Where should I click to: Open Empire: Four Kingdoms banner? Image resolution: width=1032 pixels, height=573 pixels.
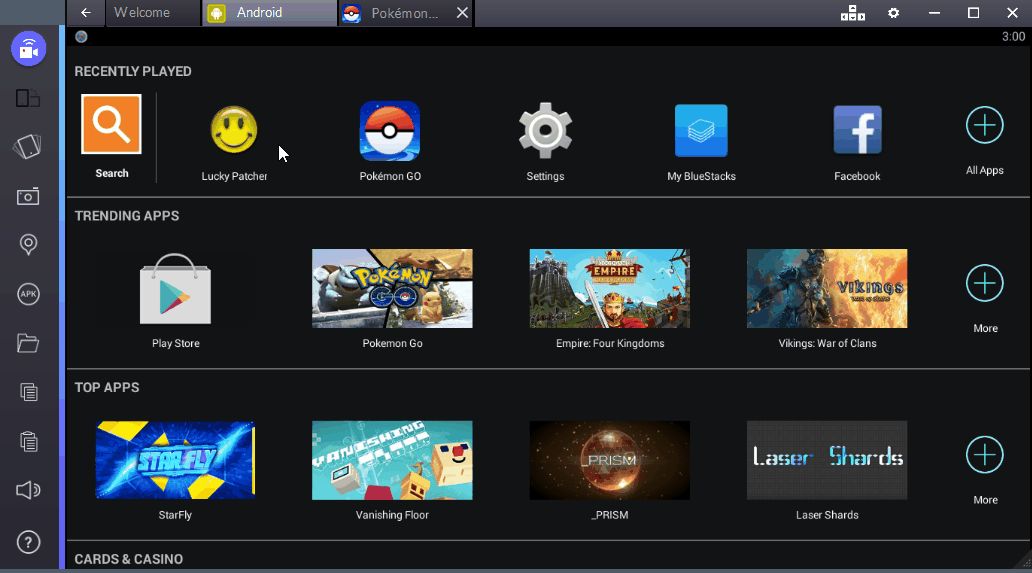pos(609,288)
